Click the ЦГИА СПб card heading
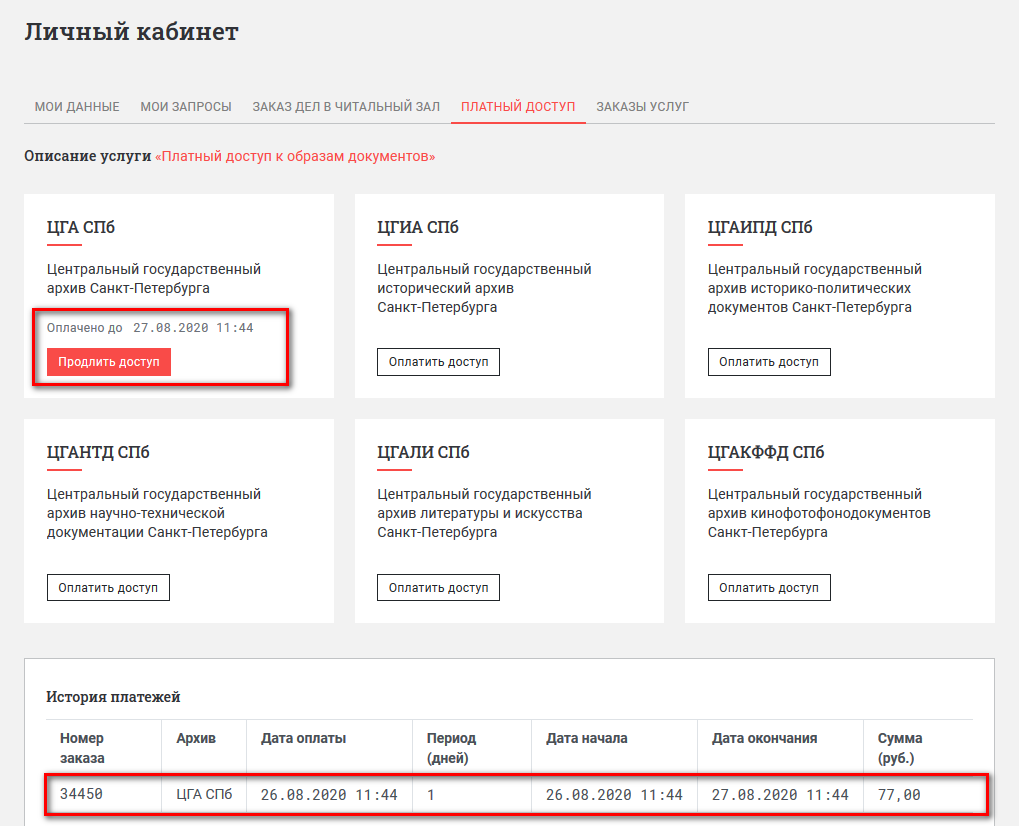Screen dimensions: 1019x826 click(x=418, y=227)
